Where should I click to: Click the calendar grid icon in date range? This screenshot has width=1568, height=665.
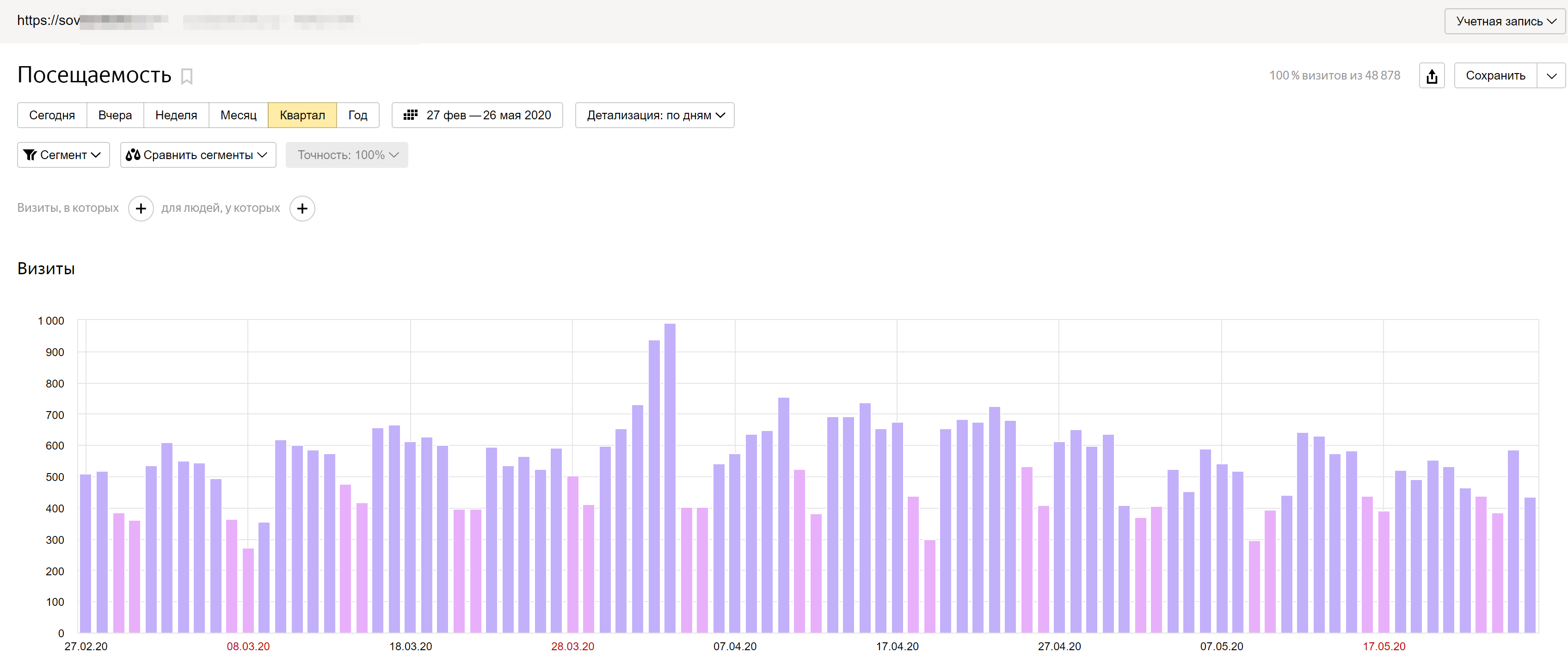click(x=410, y=115)
